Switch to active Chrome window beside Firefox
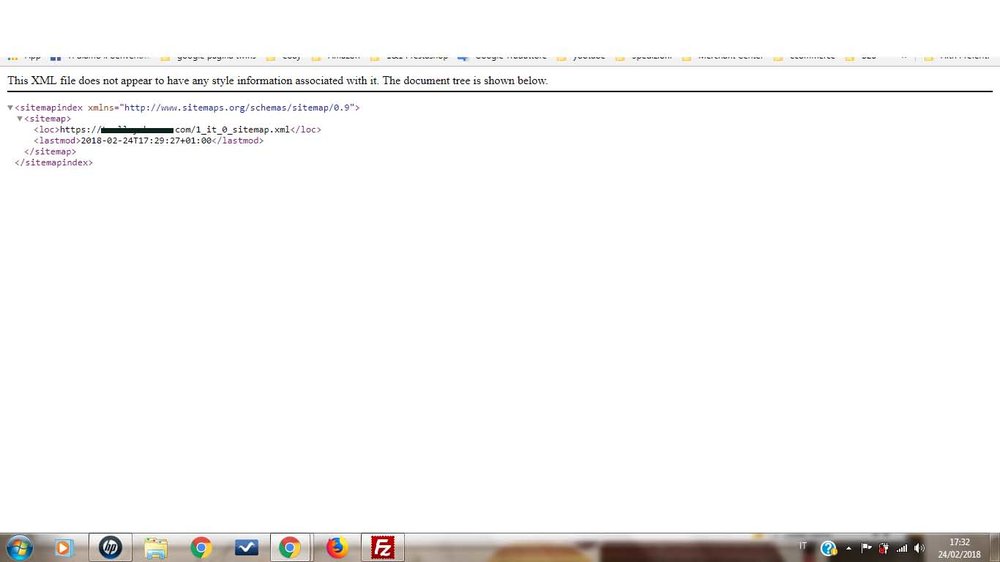This screenshot has width=1000, height=562. click(290, 548)
